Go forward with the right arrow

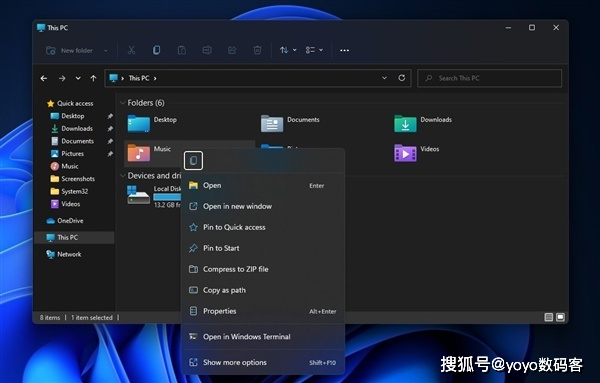tap(62, 78)
